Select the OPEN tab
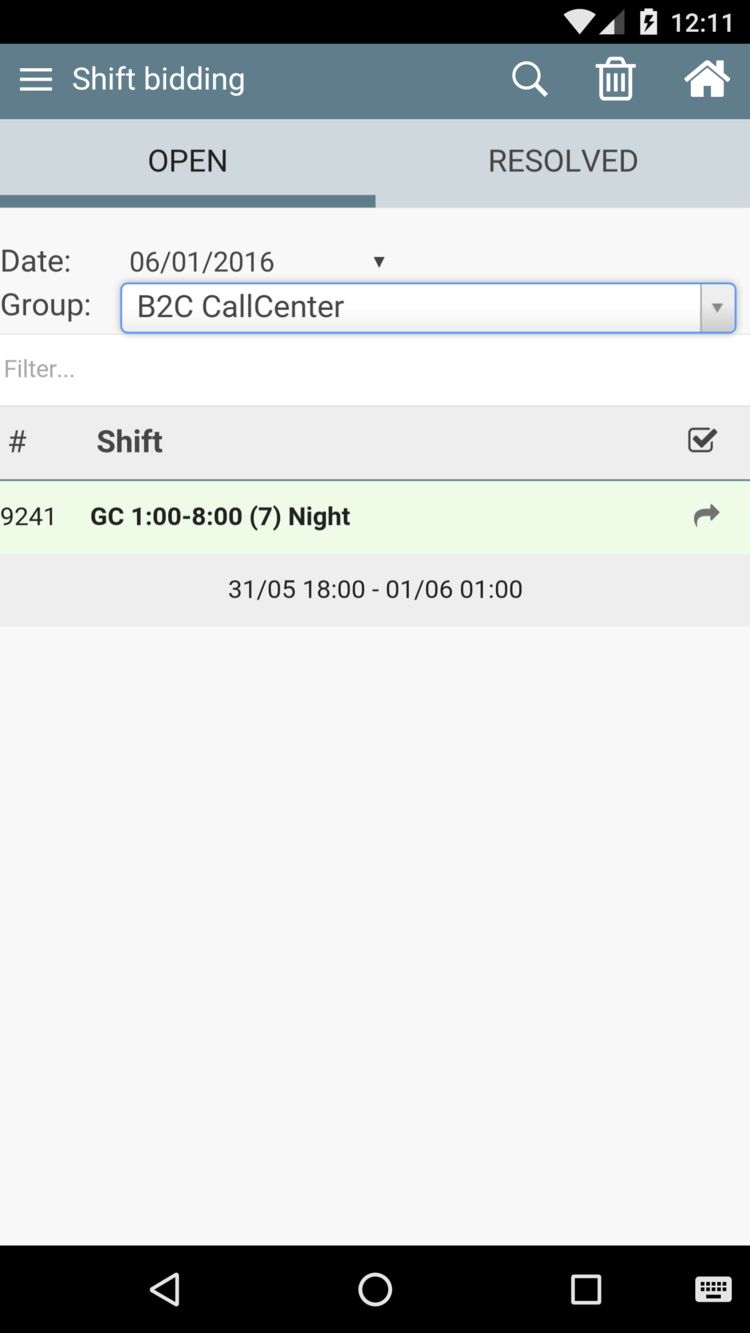 (x=188, y=161)
